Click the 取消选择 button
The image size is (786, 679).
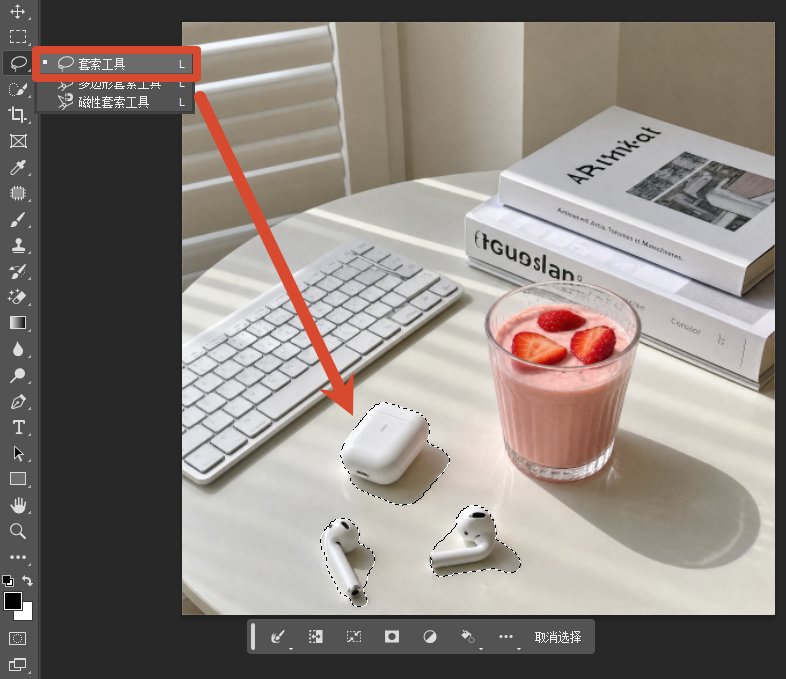[x=557, y=637]
